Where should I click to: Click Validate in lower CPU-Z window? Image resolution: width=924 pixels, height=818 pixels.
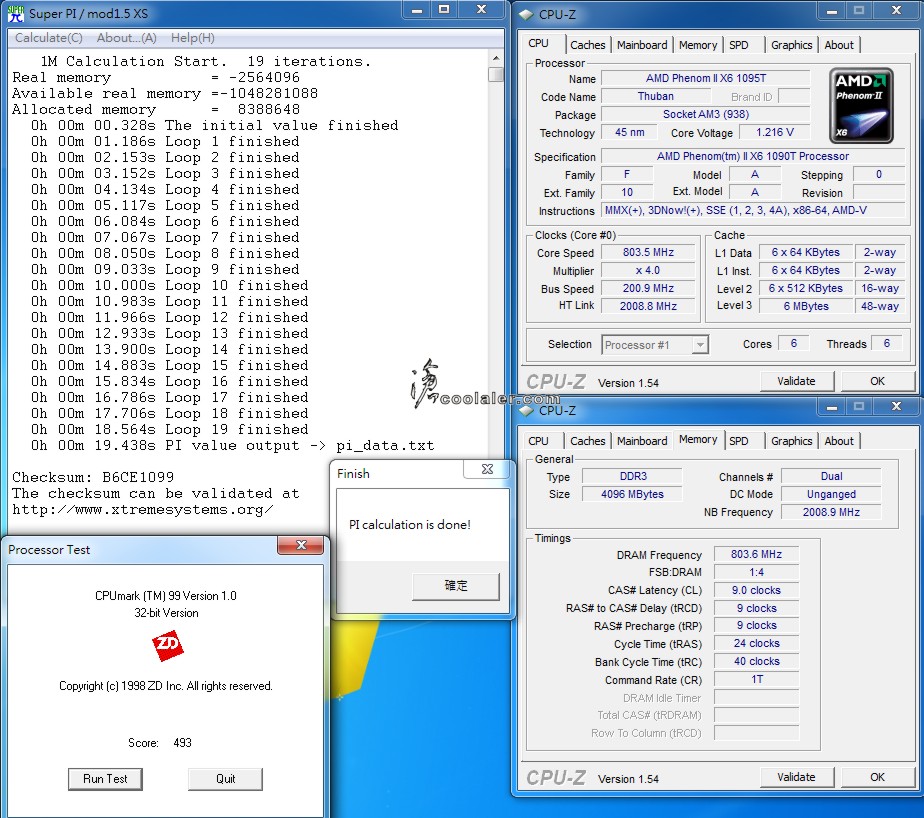pyautogui.click(x=796, y=777)
